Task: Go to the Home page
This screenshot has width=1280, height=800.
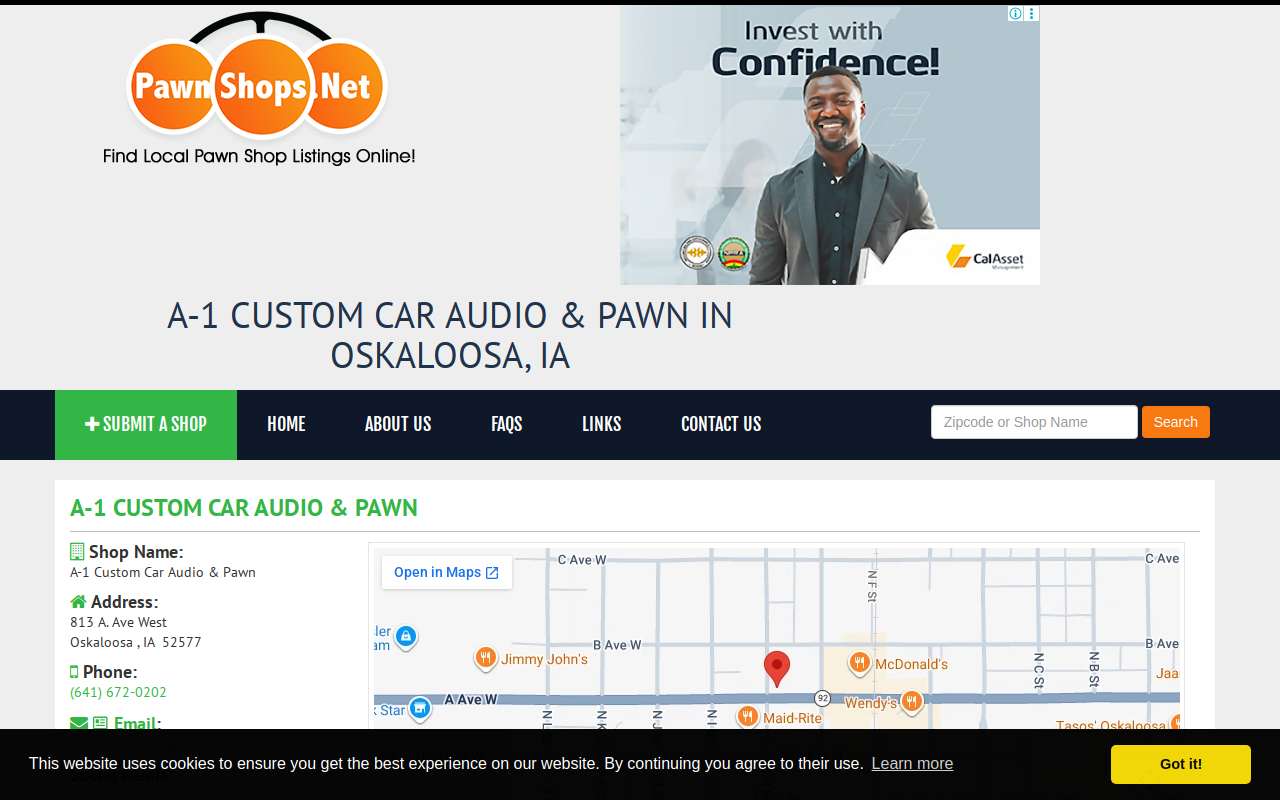Action: click(x=286, y=425)
